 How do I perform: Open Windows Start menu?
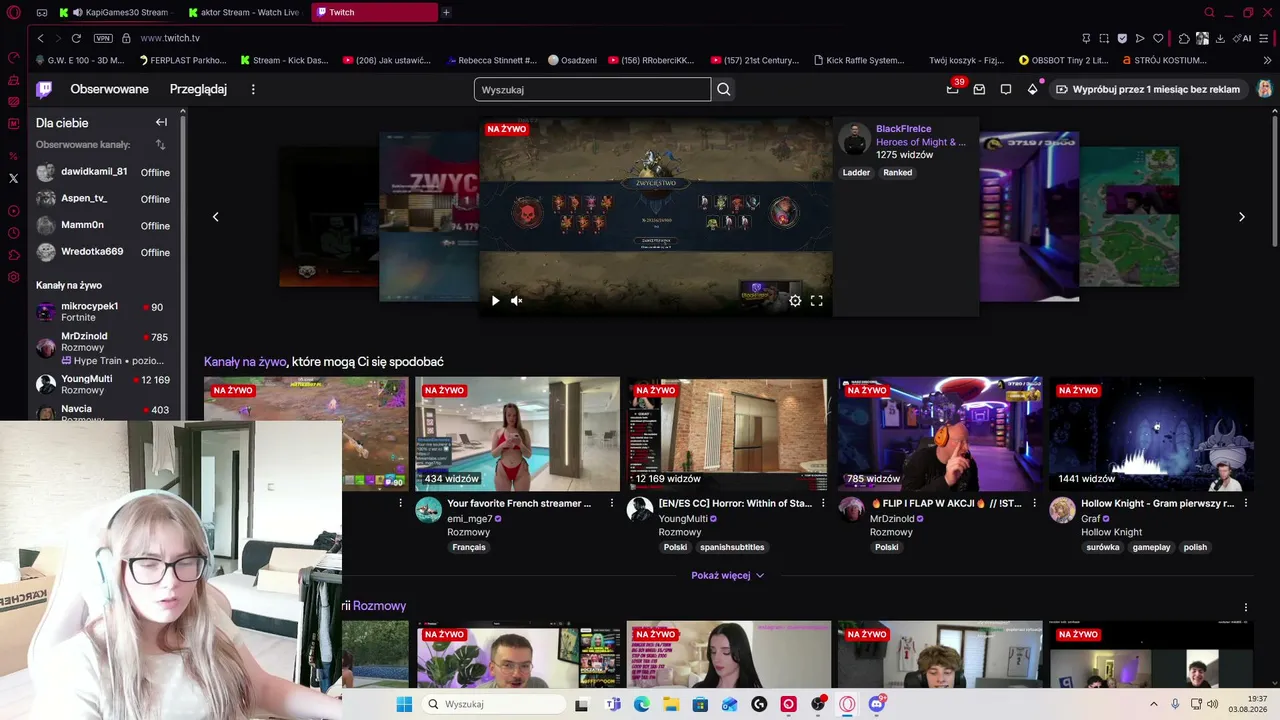pos(404,704)
